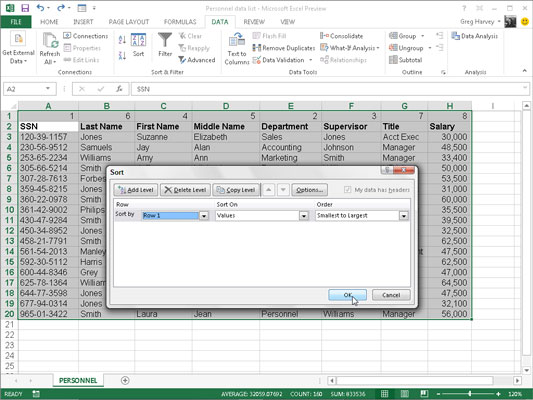The height and width of the screenshot is (400, 533).
Task: Open Customize Quick Access Toolbar dropdown
Action: pyautogui.click(x=94, y=8)
